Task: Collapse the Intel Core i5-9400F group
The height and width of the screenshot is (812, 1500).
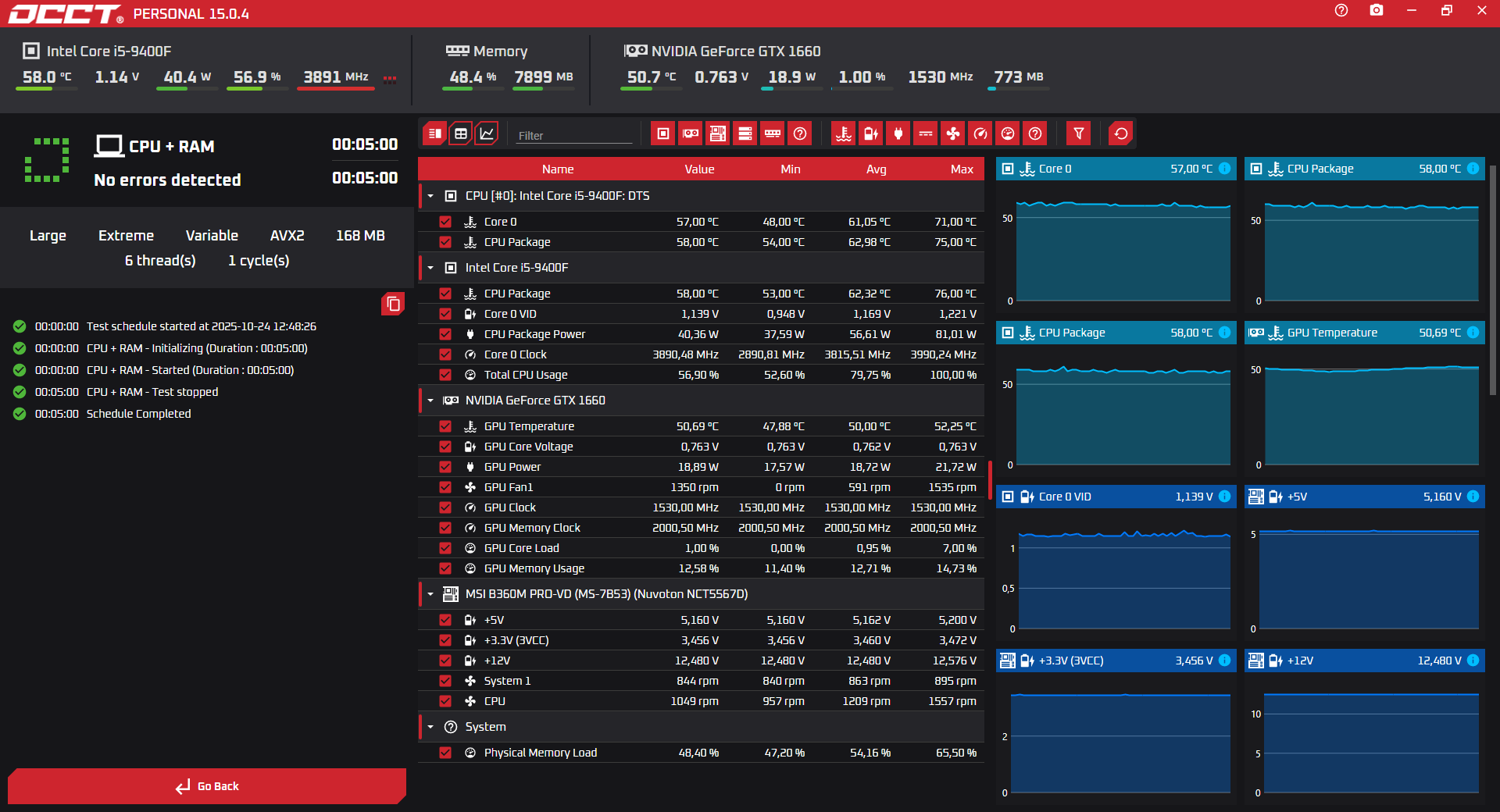Action: 430,268
